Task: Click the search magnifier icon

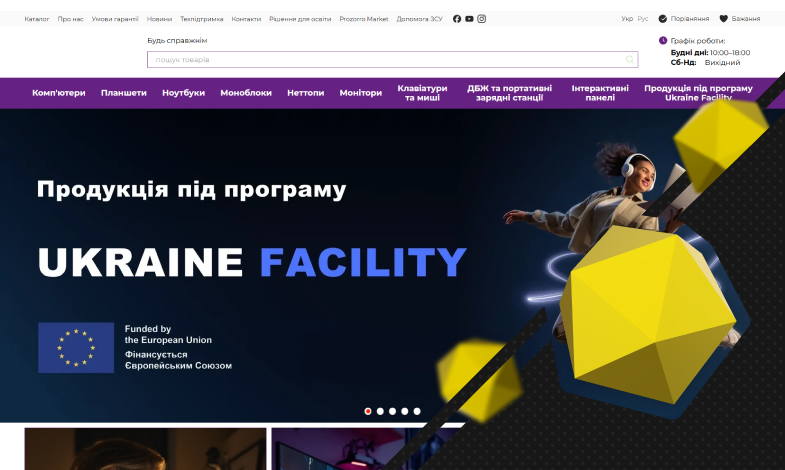Action: 629,60
